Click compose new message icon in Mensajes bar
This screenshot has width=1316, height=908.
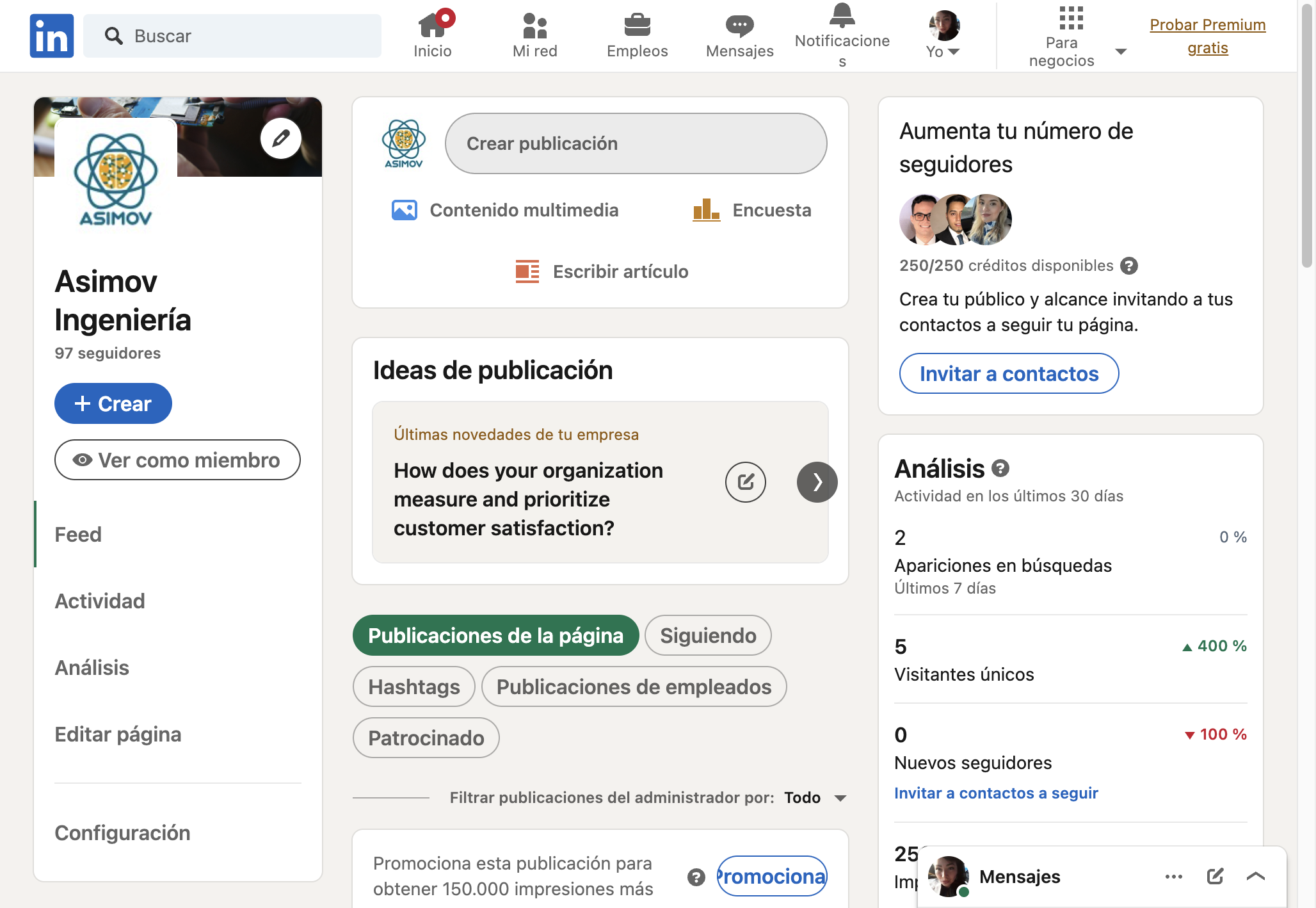(x=1215, y=877)
